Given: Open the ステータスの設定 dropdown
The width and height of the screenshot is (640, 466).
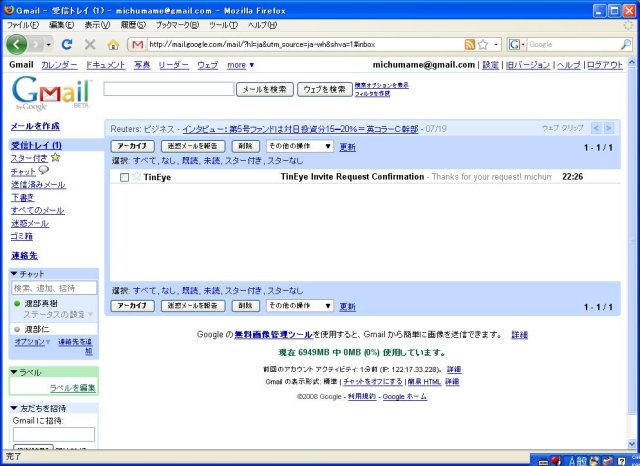Looking at the screenshot, I should (x=58, y=315).
